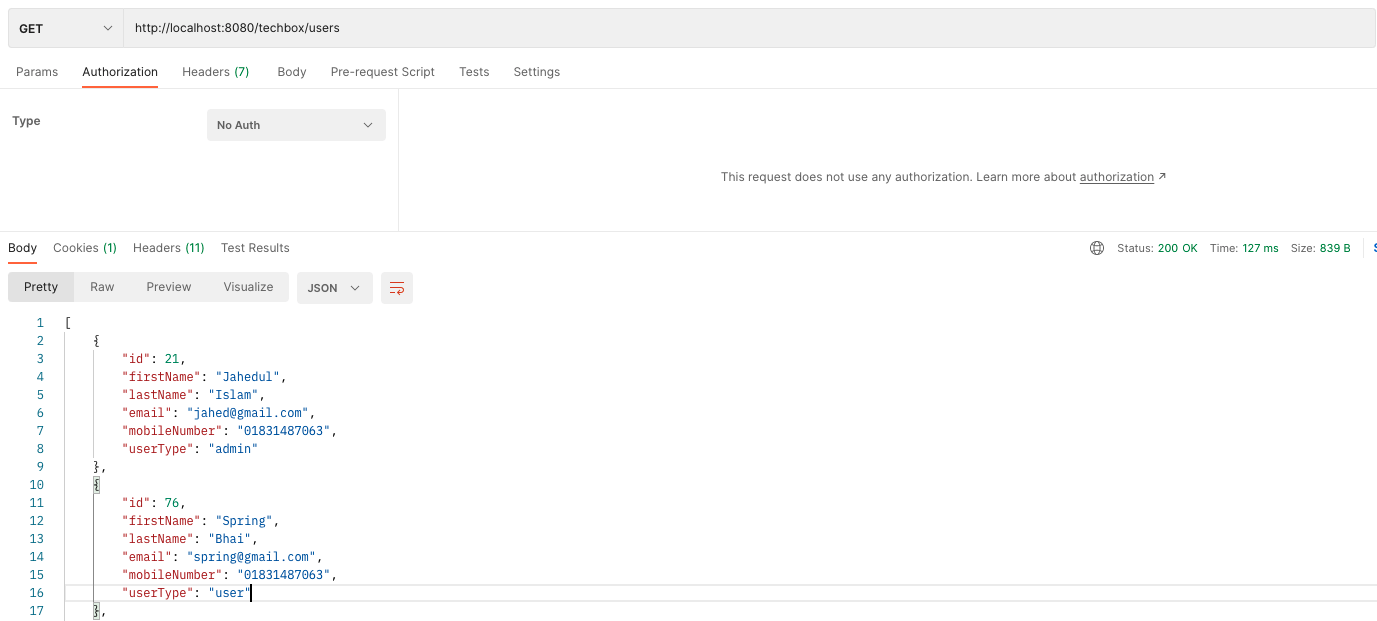
Task: Click the "admin" userType value
Action: 233,449
